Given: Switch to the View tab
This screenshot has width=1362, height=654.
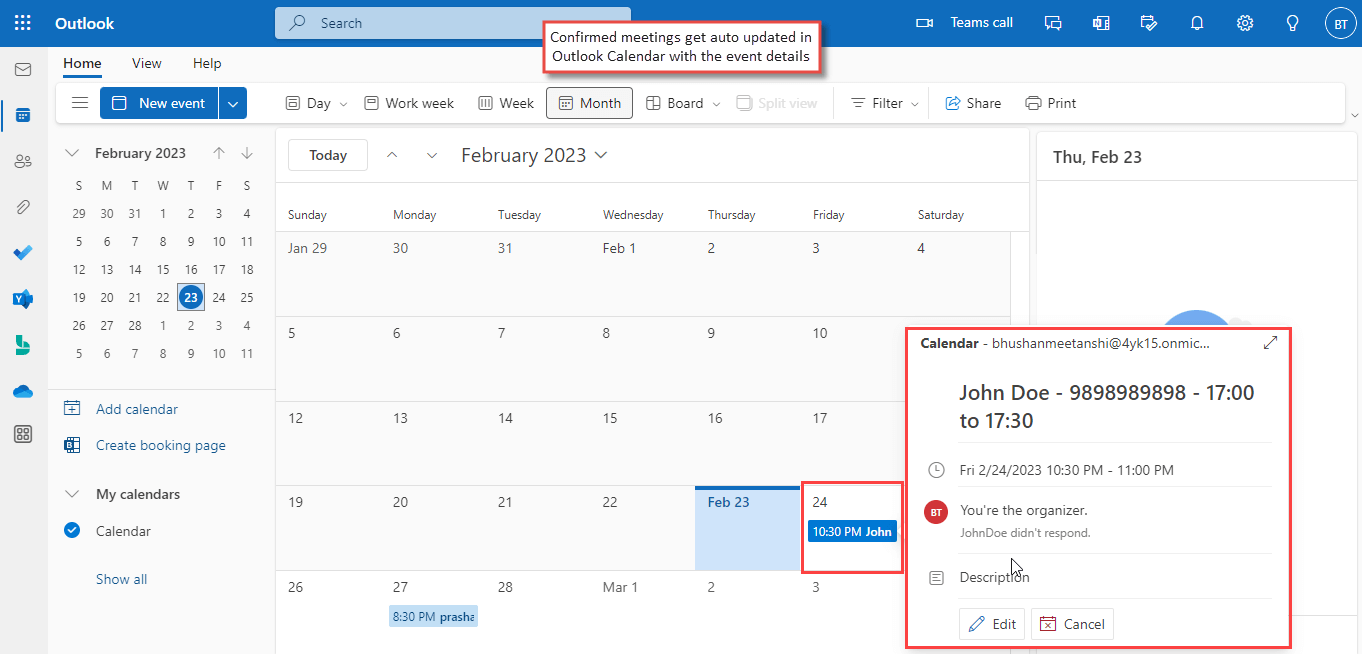Looking at the screenshot, I should tap(147, 63).
